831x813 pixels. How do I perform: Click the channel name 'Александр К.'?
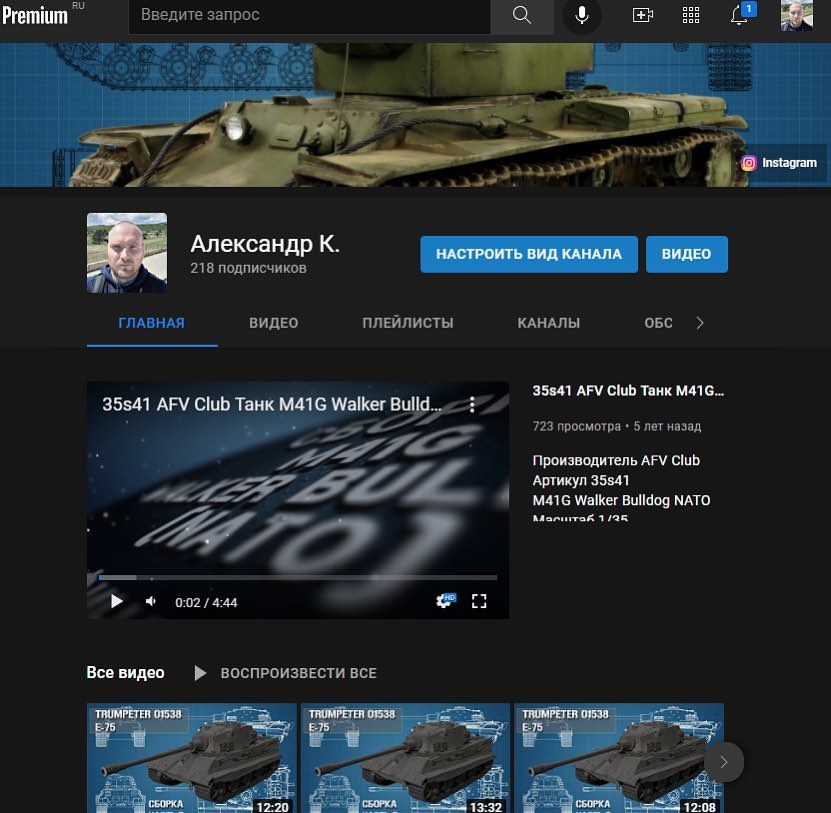265,244
